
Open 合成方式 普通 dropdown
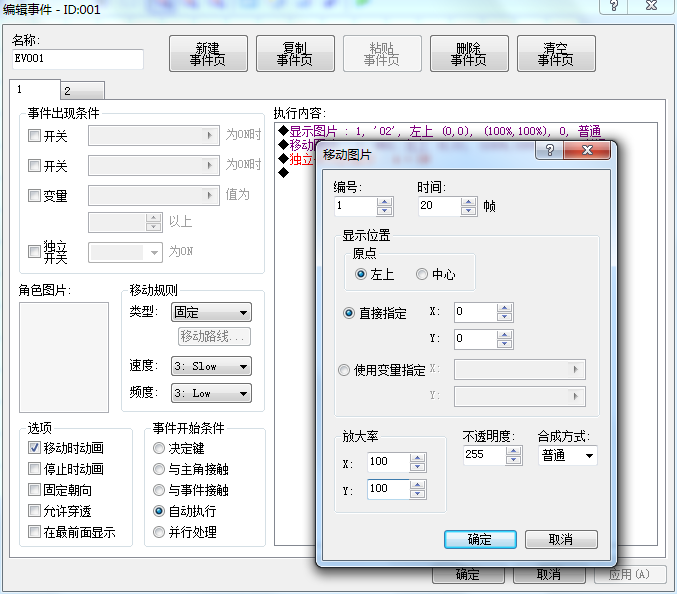(x=568, y=455)
